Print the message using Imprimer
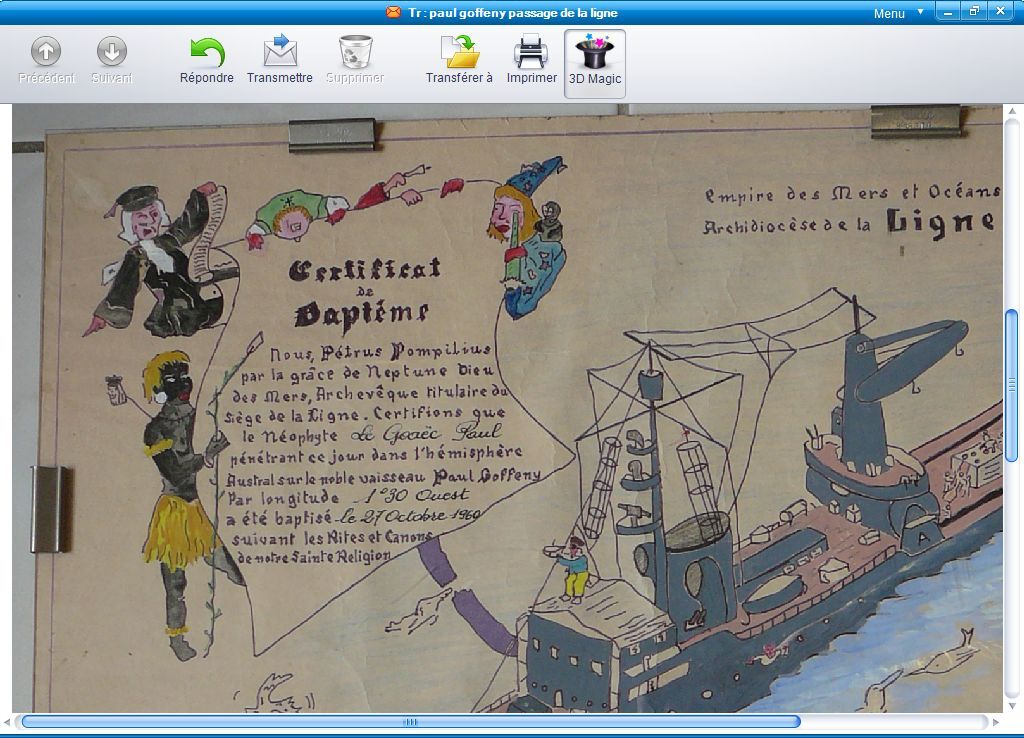Image resolution: width=1024 pixels, height=738 pixels. click(x=531, y=61)
